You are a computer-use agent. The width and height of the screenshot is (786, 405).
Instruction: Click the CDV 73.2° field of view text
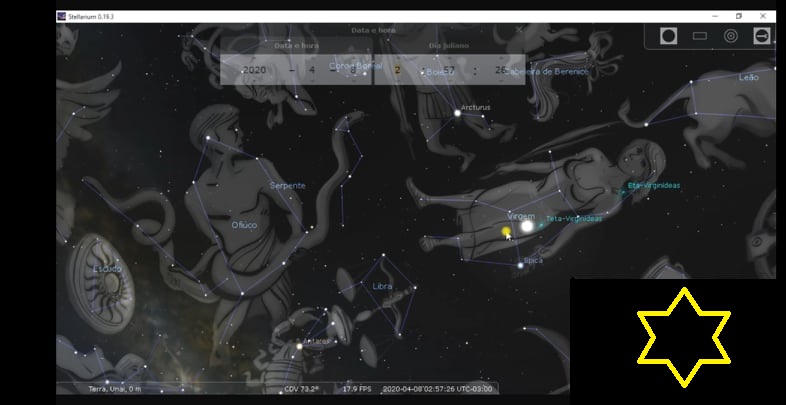(x=301, y=389)
